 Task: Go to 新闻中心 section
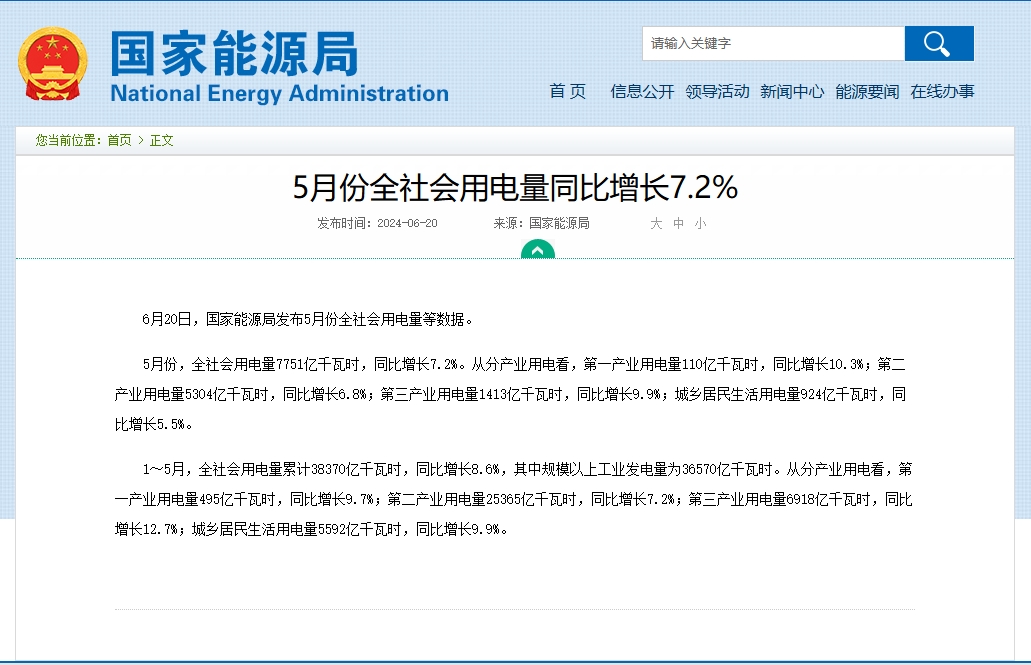pyautogui.click(x=792, y=91)
